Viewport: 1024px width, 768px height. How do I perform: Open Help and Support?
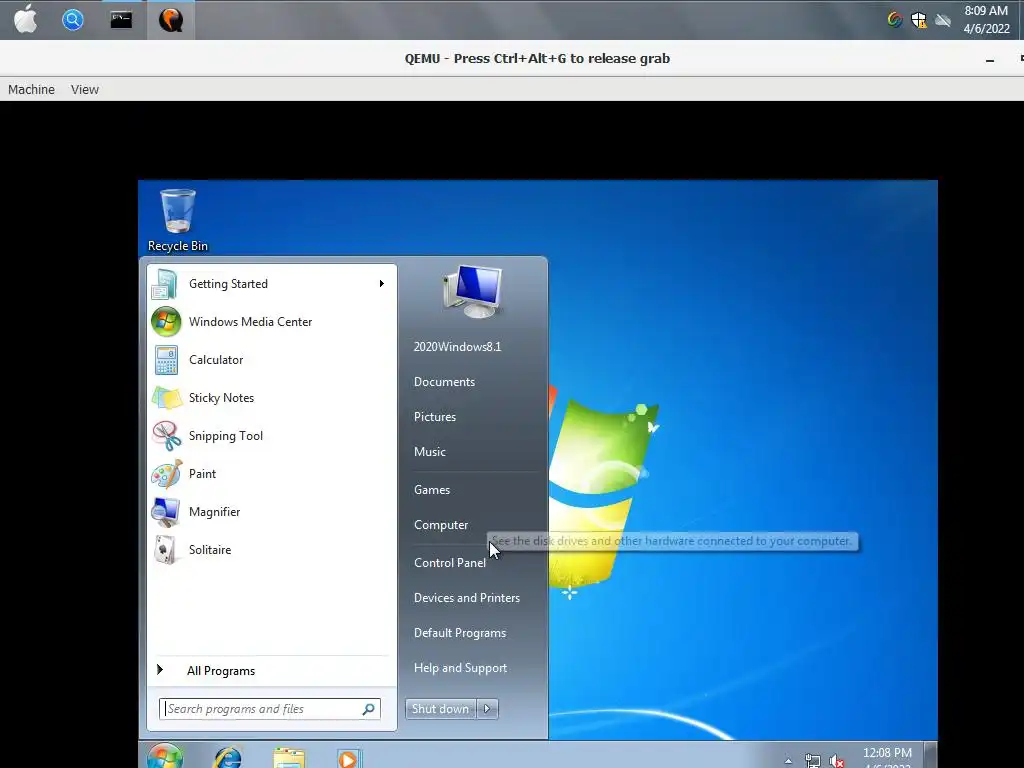[460, 668]
